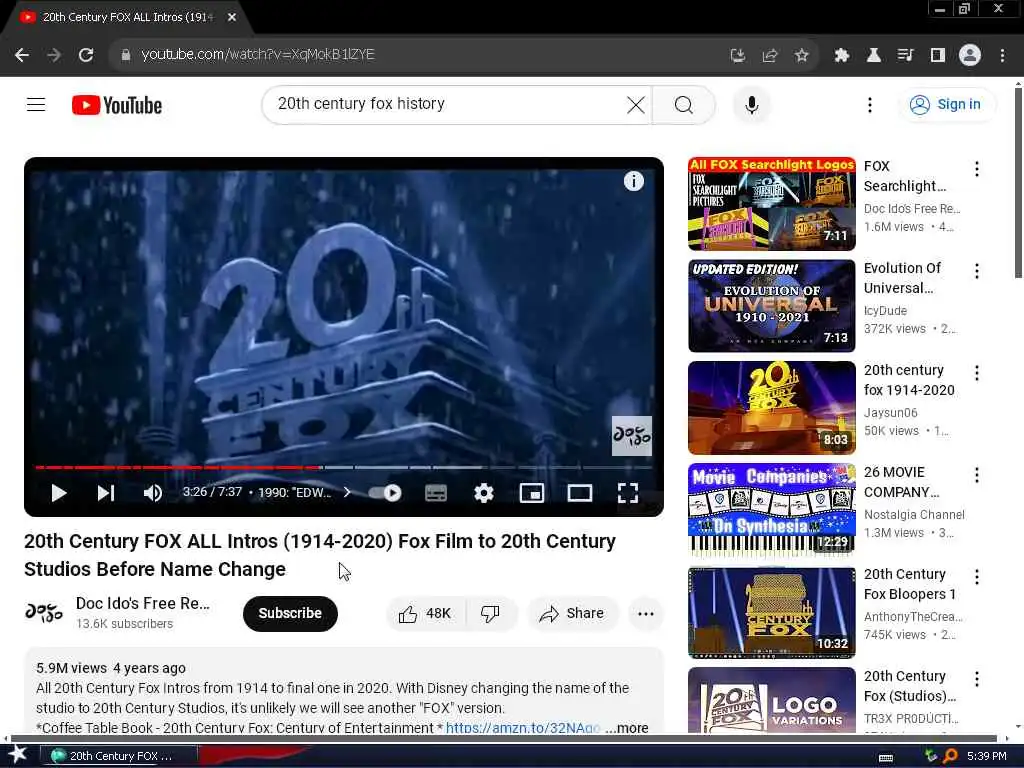Screen dimensions: 1024x768
Task: Bookmark this tab star
Action: [x=801, y=56]
